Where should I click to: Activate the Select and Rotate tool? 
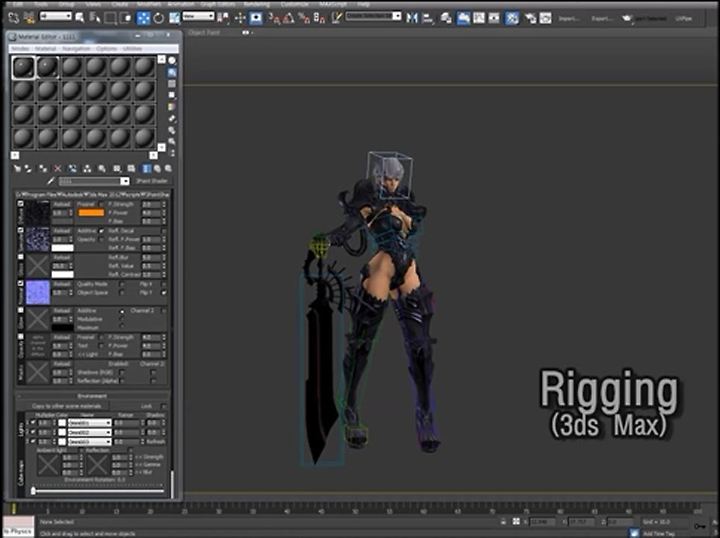point(158,18)
